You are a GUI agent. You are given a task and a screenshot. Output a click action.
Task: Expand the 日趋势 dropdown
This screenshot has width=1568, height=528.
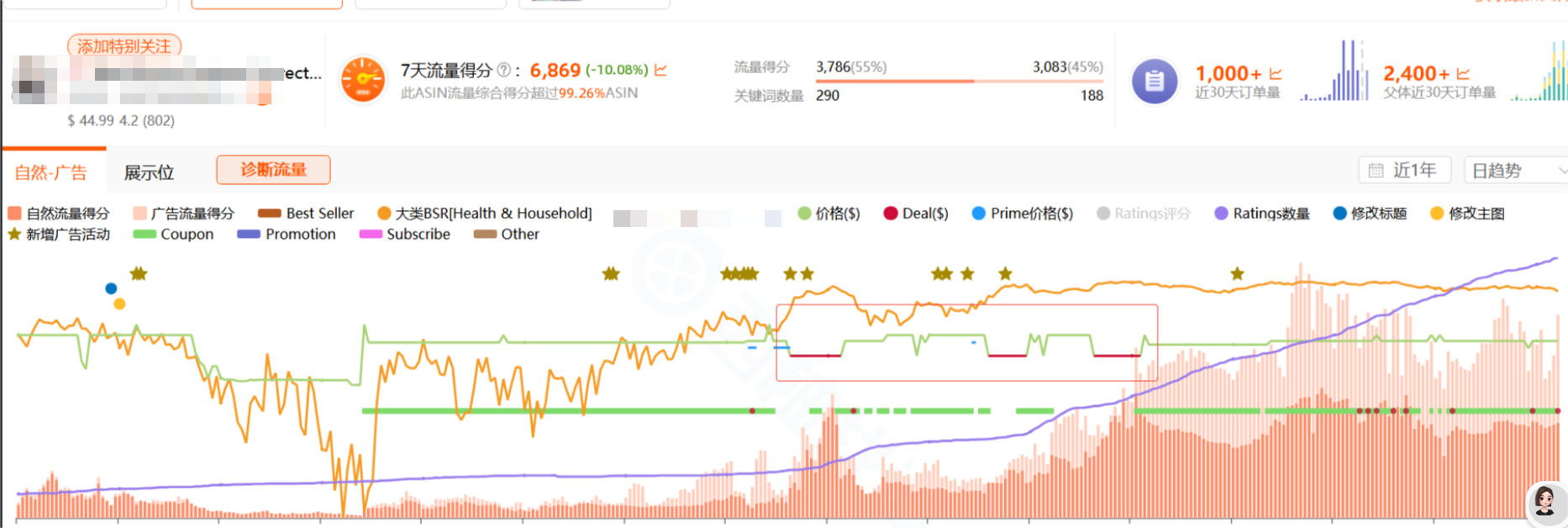pos(1515,171)
